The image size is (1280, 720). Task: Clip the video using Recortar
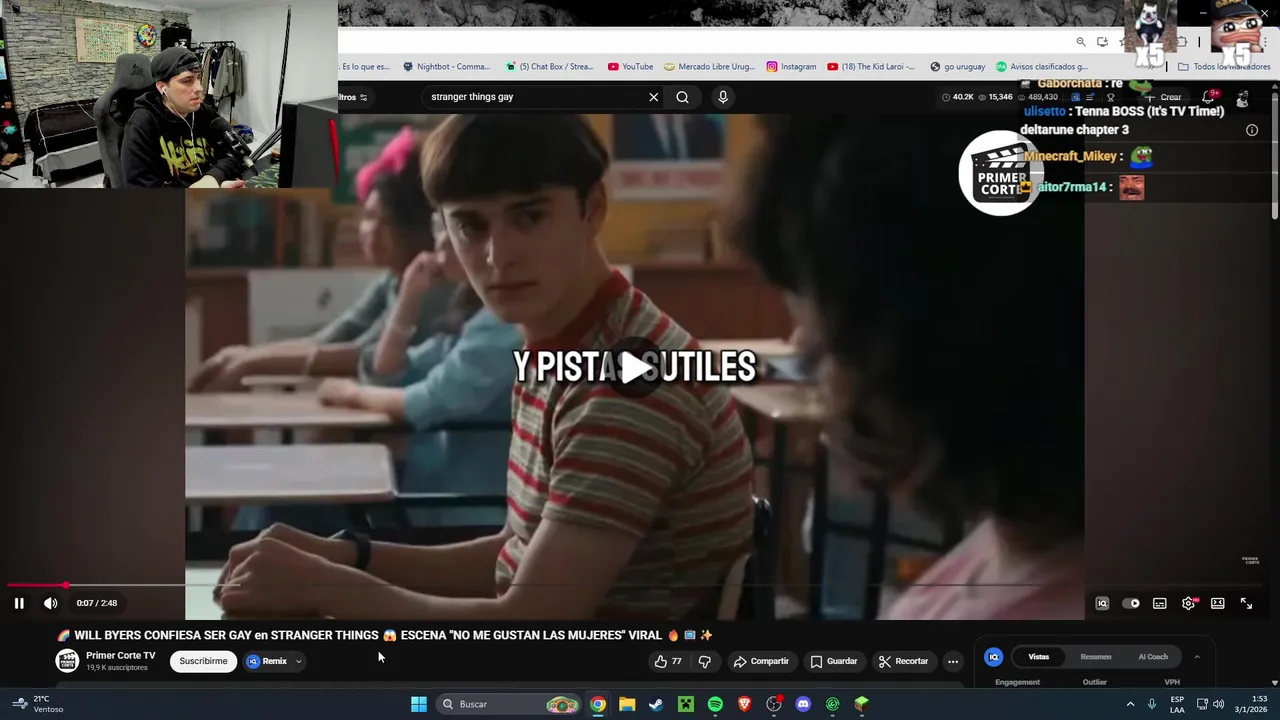(903, 661)
